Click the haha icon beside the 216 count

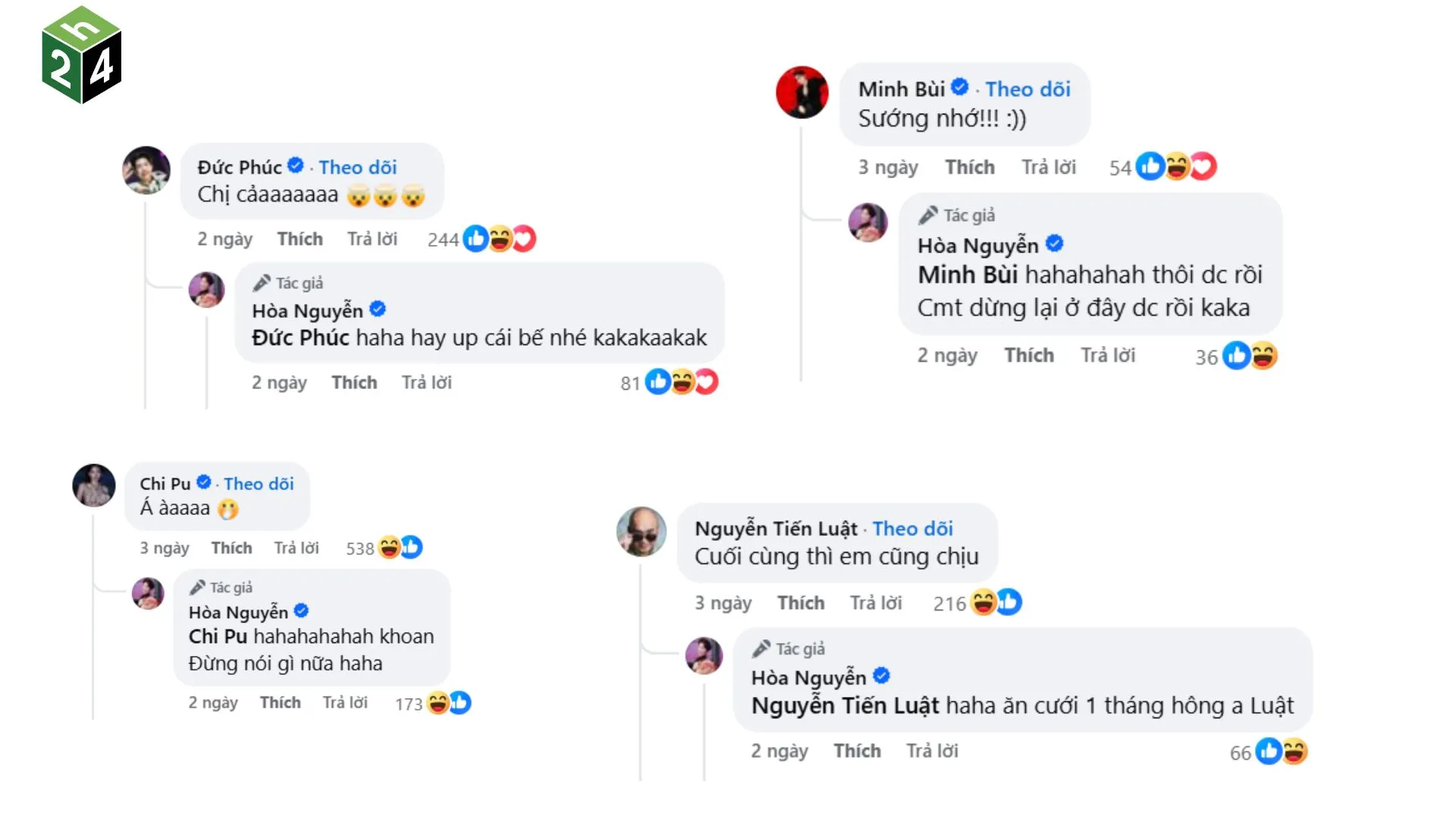tap(984, 603)
